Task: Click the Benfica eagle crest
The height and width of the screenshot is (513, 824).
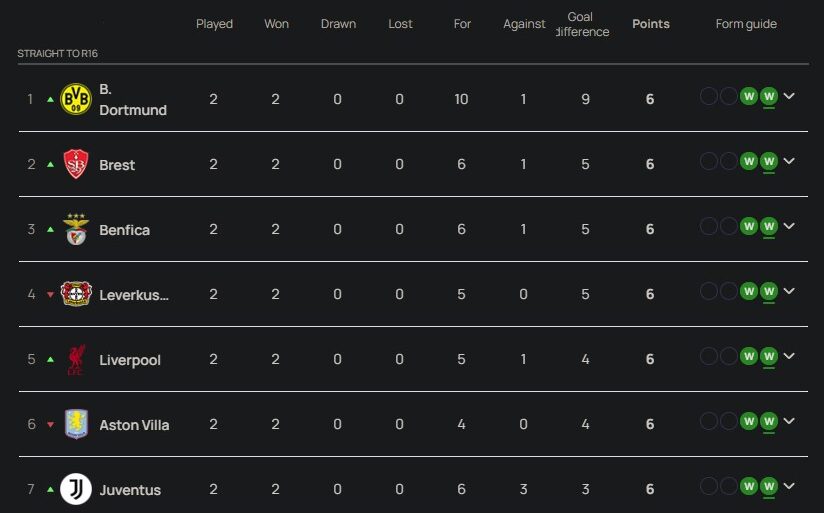Action: coord(76,229)
